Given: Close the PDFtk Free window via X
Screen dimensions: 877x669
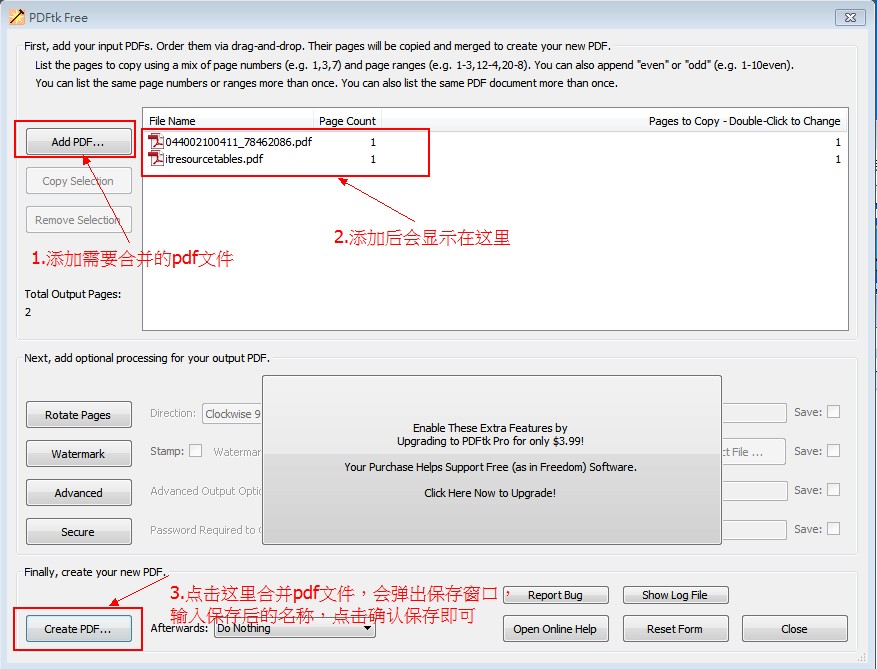Looking at the screenshot, I should (x=850, y=17).
